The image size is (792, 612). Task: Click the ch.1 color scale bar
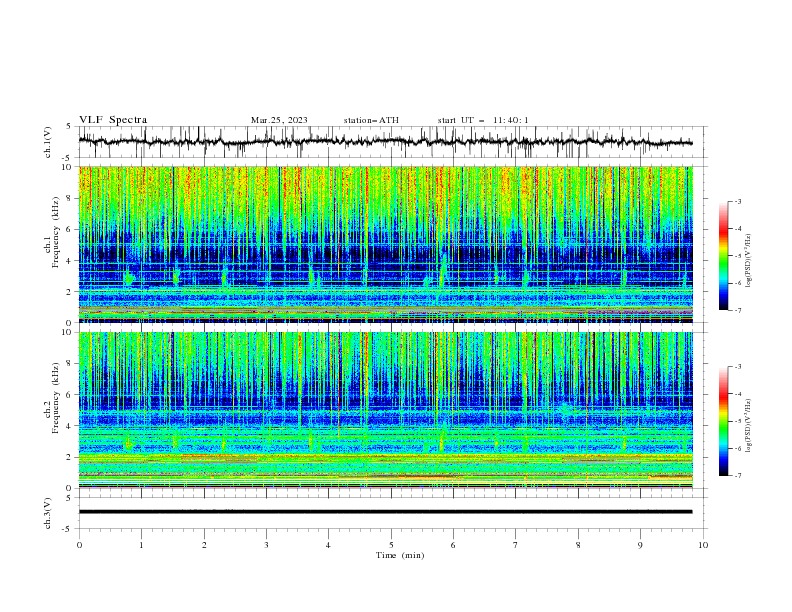723,256
